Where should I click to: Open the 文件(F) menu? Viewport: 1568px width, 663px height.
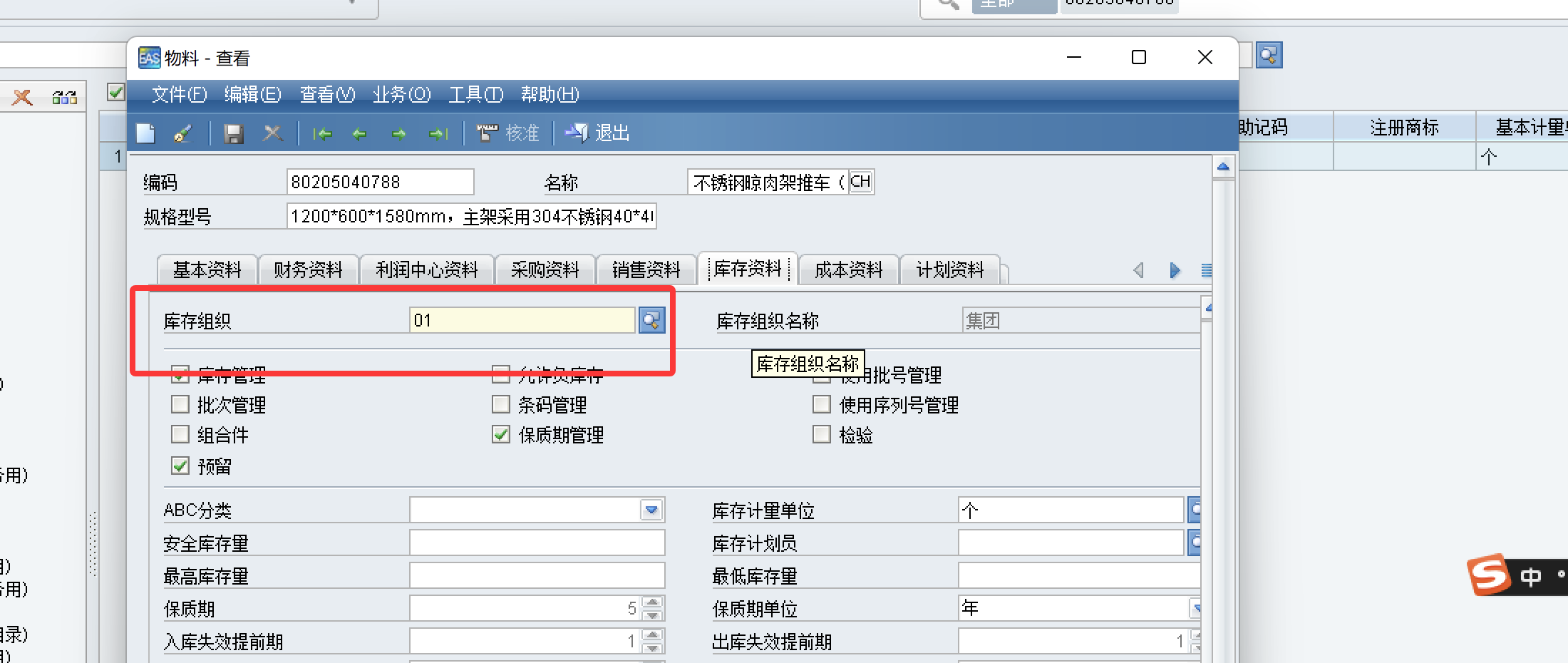[179, 94]
